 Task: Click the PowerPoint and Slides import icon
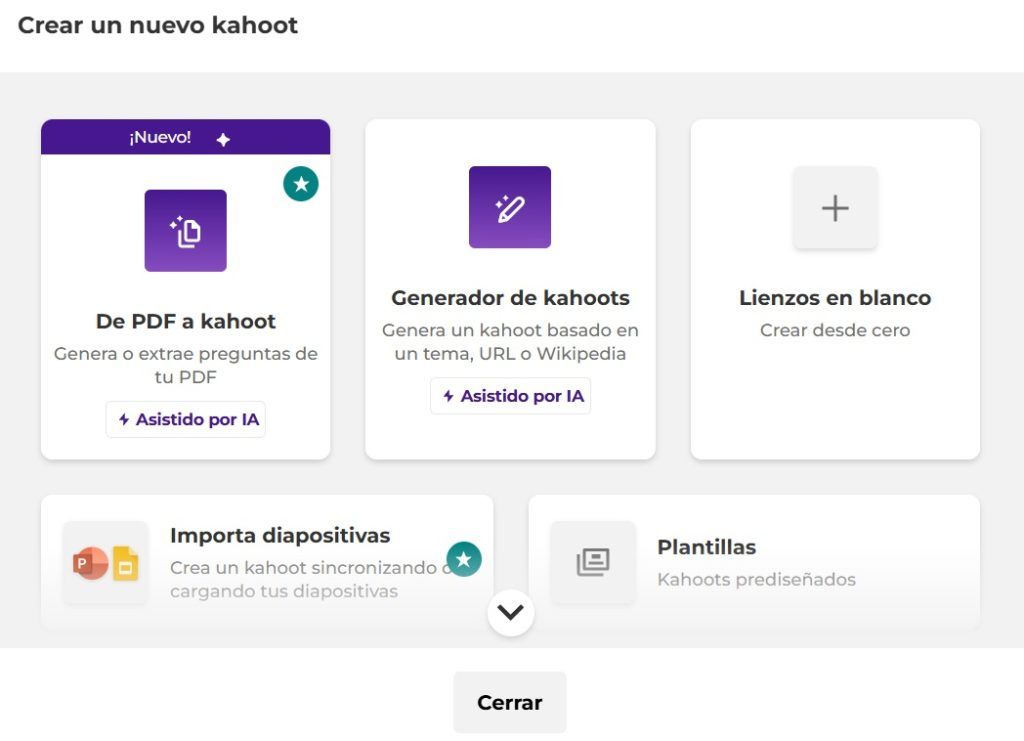[106, 562]
